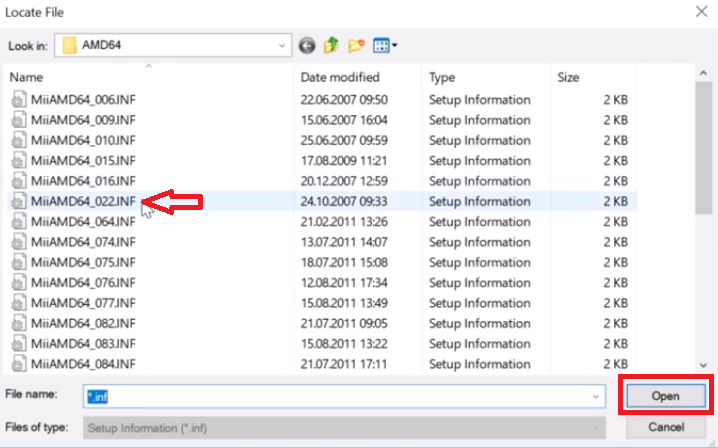Select file name MiiAMD64_006.INF
The image size is (718, 448).
[83, 99]
